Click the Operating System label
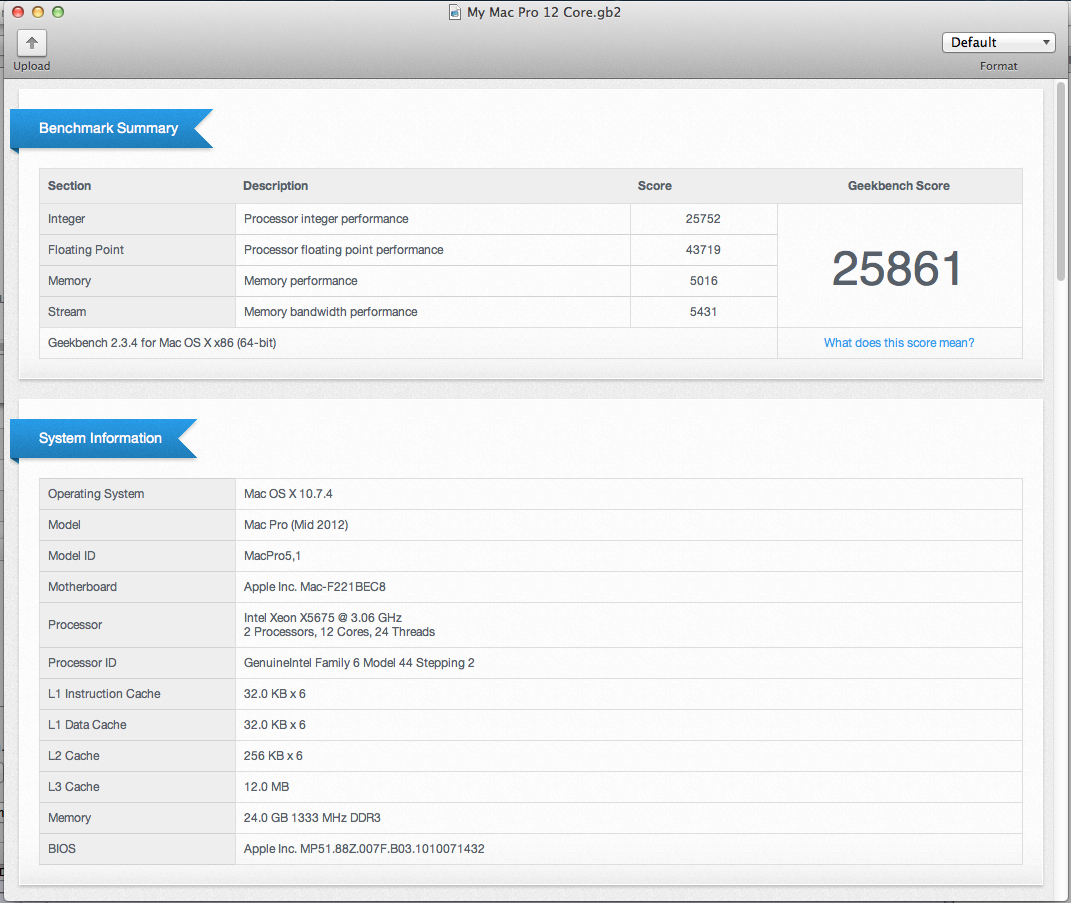Screen dimensions: 1071x903 pos(96,494)
